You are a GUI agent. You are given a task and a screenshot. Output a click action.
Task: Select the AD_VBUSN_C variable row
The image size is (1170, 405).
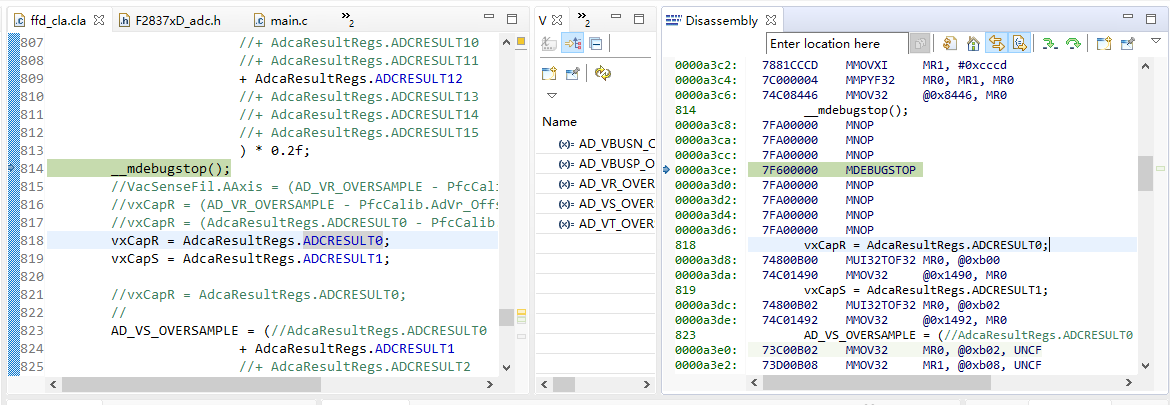595,143
